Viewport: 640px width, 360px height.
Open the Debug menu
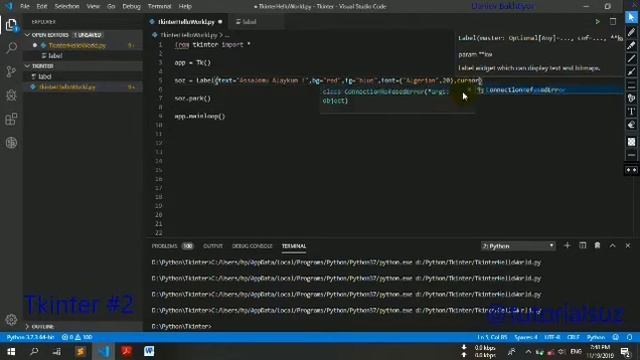(x=131, y=6)
